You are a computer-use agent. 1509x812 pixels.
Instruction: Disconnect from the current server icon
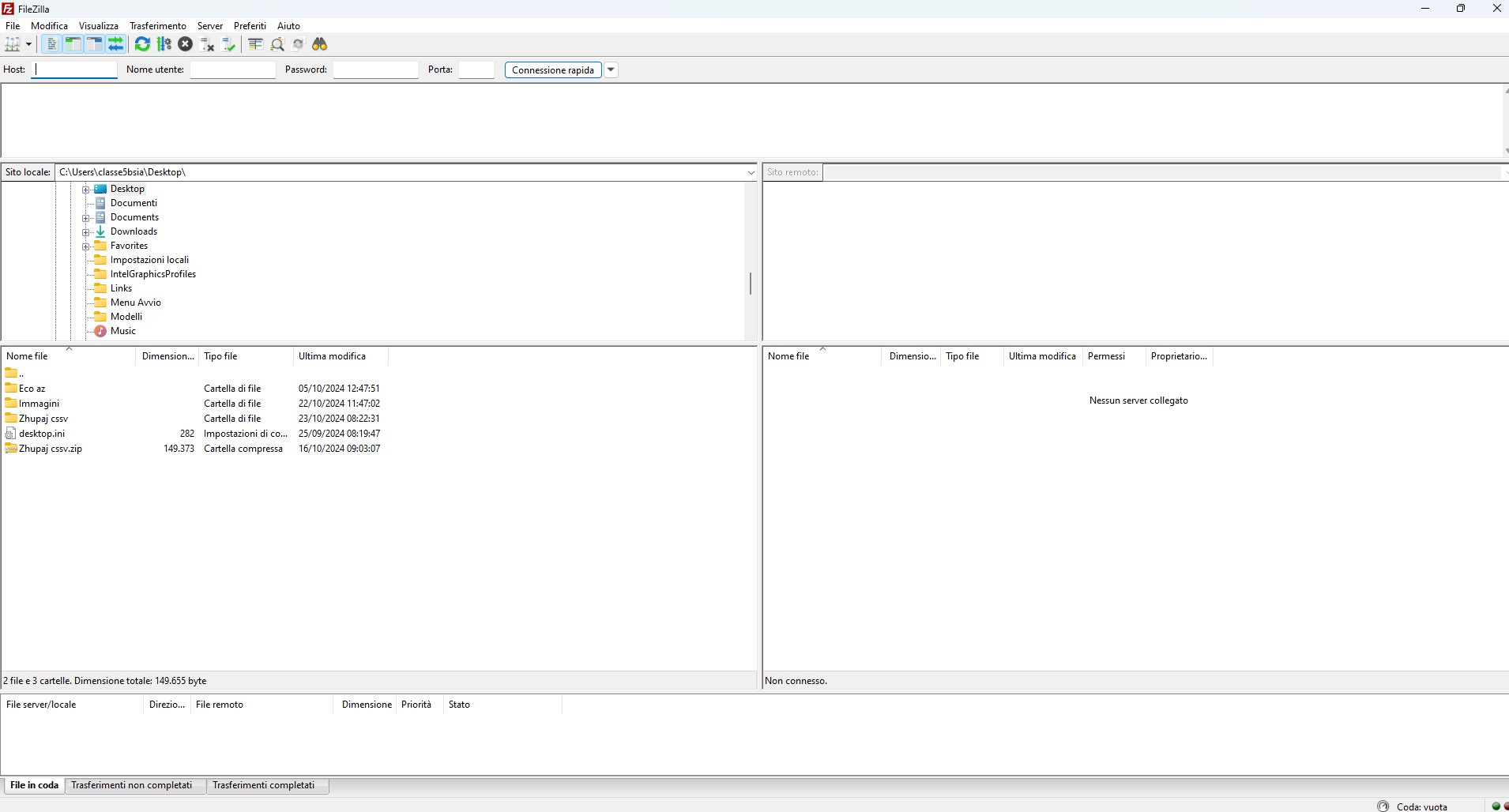click(207, 44)
